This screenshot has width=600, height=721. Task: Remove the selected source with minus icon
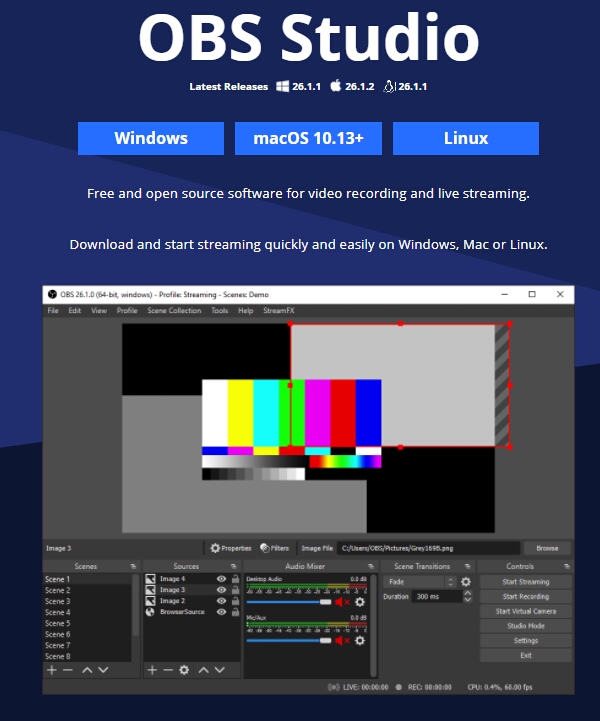pyautogui.click(x=168, y=670)
